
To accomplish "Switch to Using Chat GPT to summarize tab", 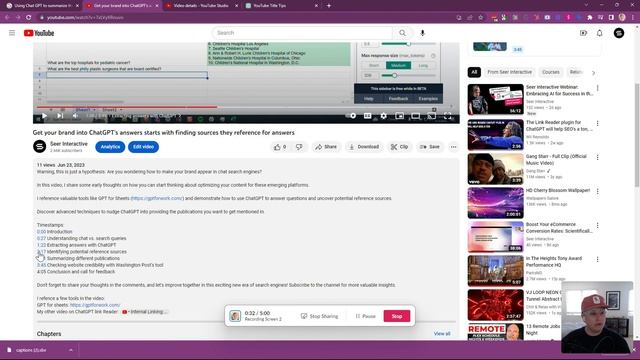I will tap(42, 6).
